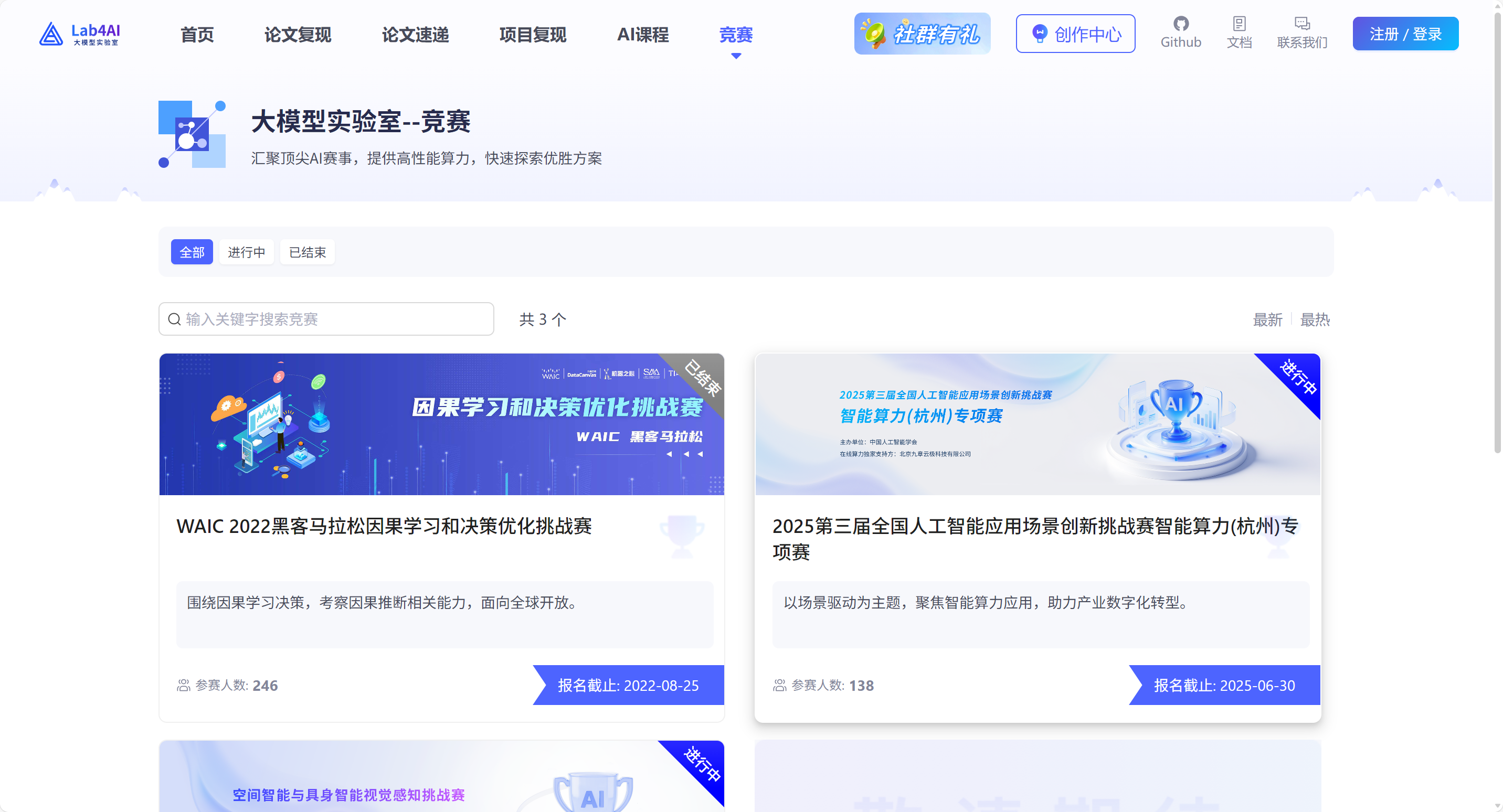Click the Lab4AI logo
Image resolution: width=1503 pixels, height=812 pixels.
[x=79, y=34]
